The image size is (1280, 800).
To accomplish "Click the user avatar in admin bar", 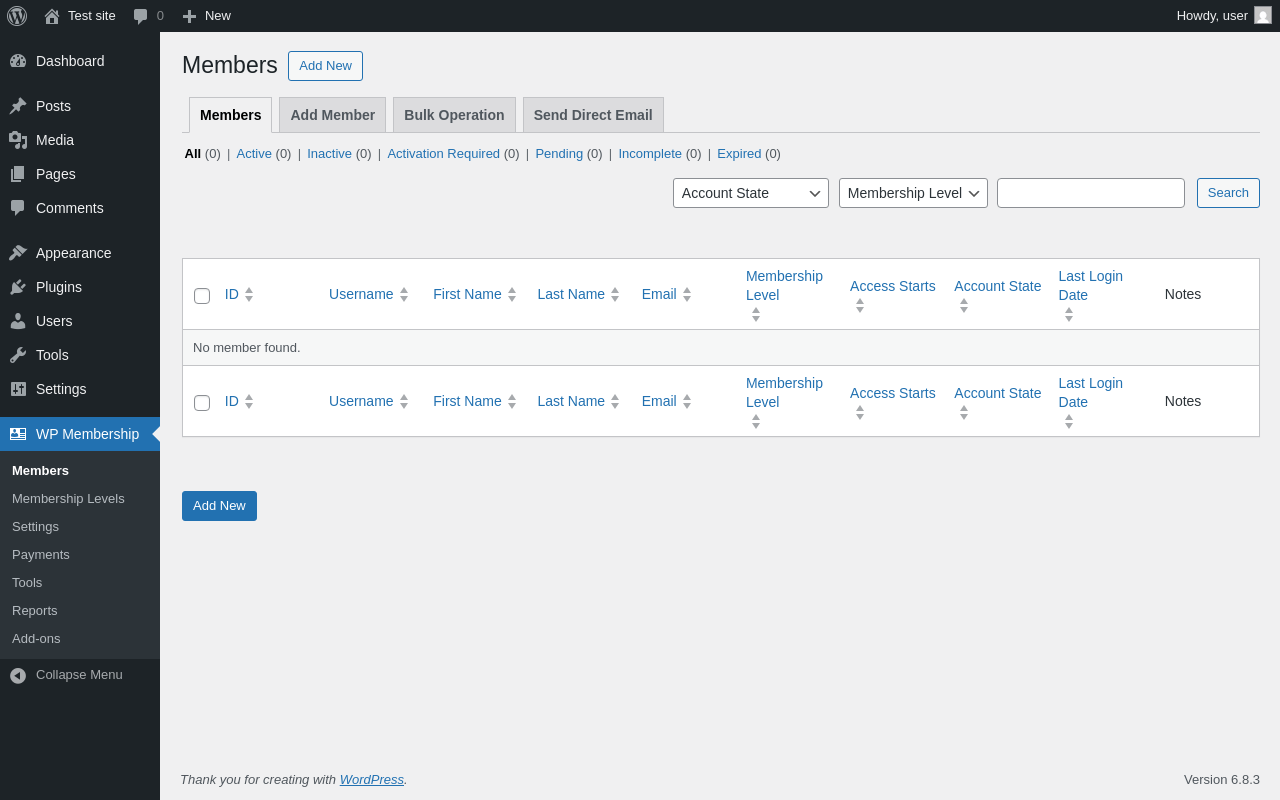I will pyautogui.click(x=1263, y=15).
